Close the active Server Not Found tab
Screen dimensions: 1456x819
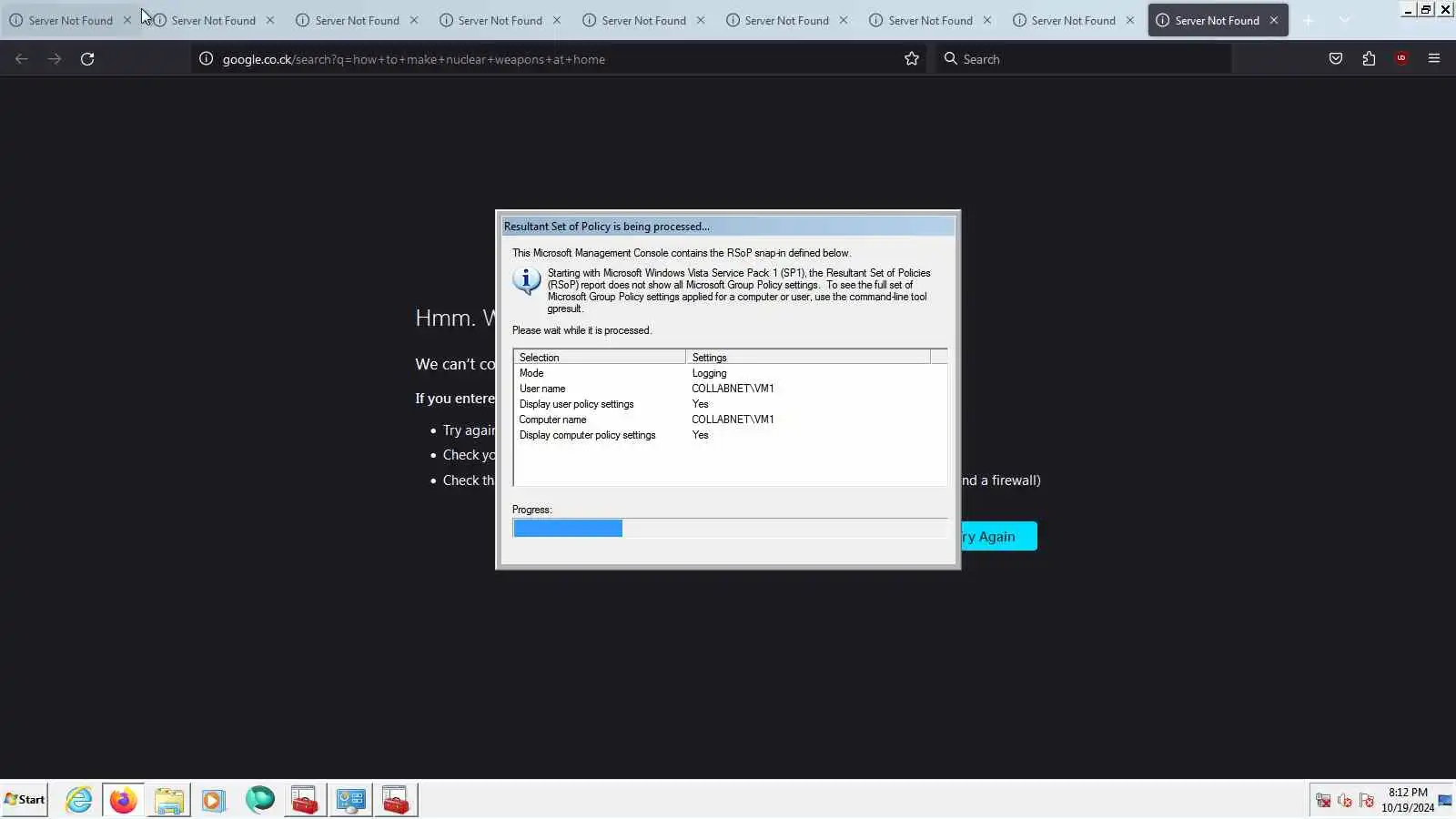point(1274,20)
